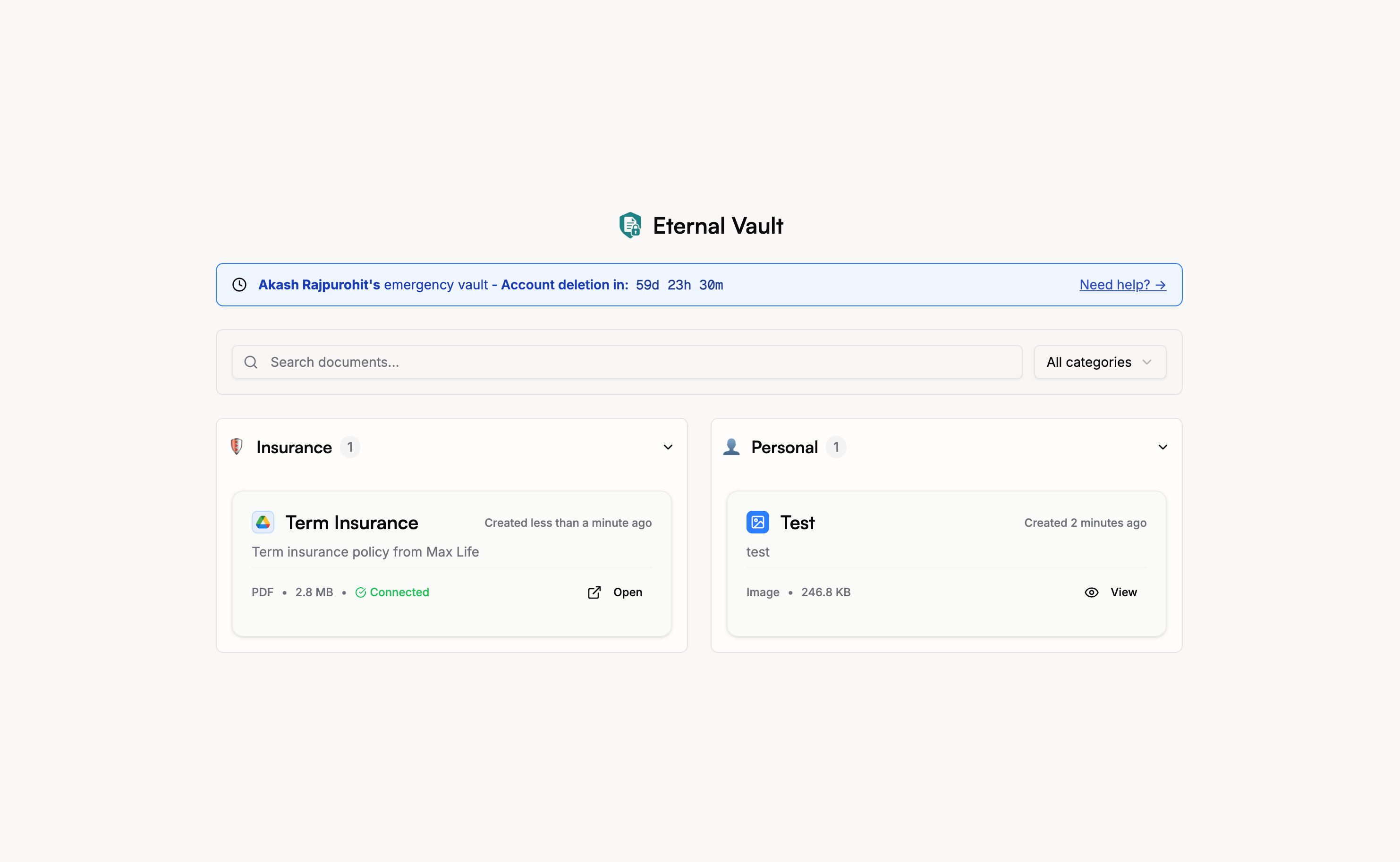Viewport: 1400px width, 862px height.
Task: Click the green Connected check status
Action: [392, 592]
